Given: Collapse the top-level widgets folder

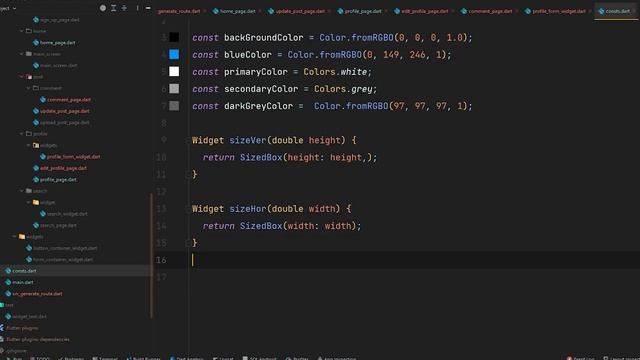Looking at the screenshot, I should (15, 236).
